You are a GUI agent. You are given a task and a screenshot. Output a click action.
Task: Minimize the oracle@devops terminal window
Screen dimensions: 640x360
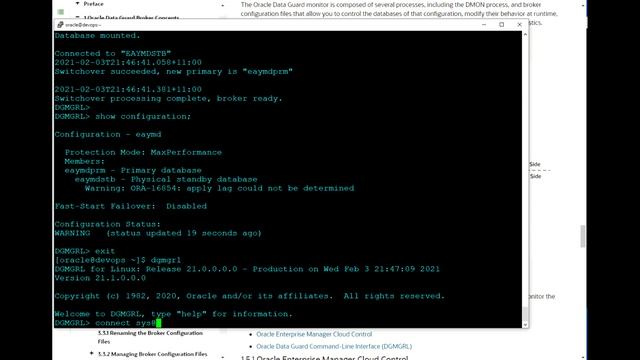pyautogui.click(x=484, y=25)
